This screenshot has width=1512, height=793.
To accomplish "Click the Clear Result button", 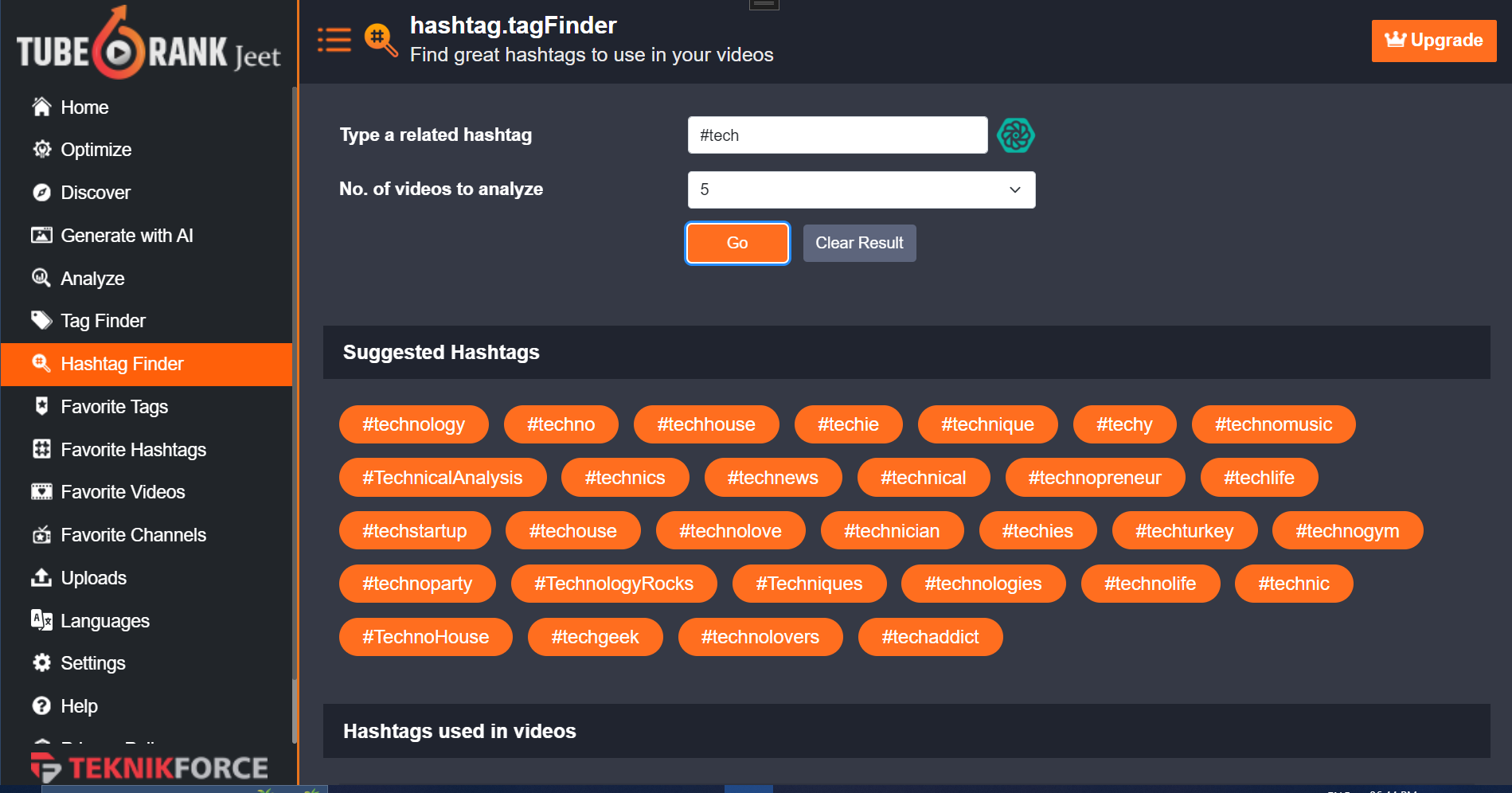I will pos(859,243).
